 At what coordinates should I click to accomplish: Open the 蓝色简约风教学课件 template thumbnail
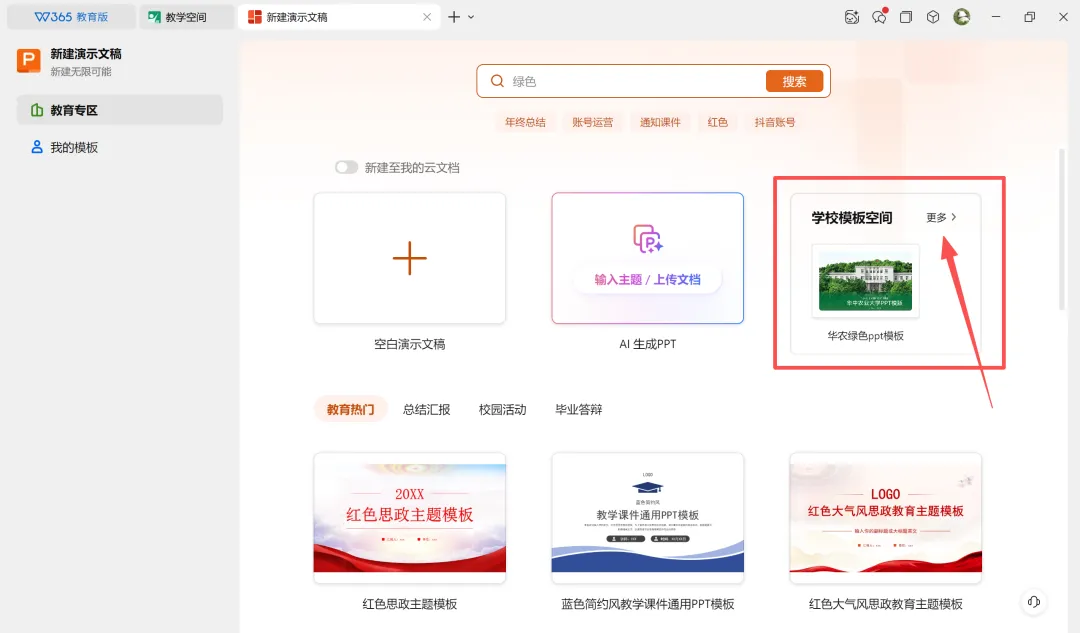tap(647, 518)
